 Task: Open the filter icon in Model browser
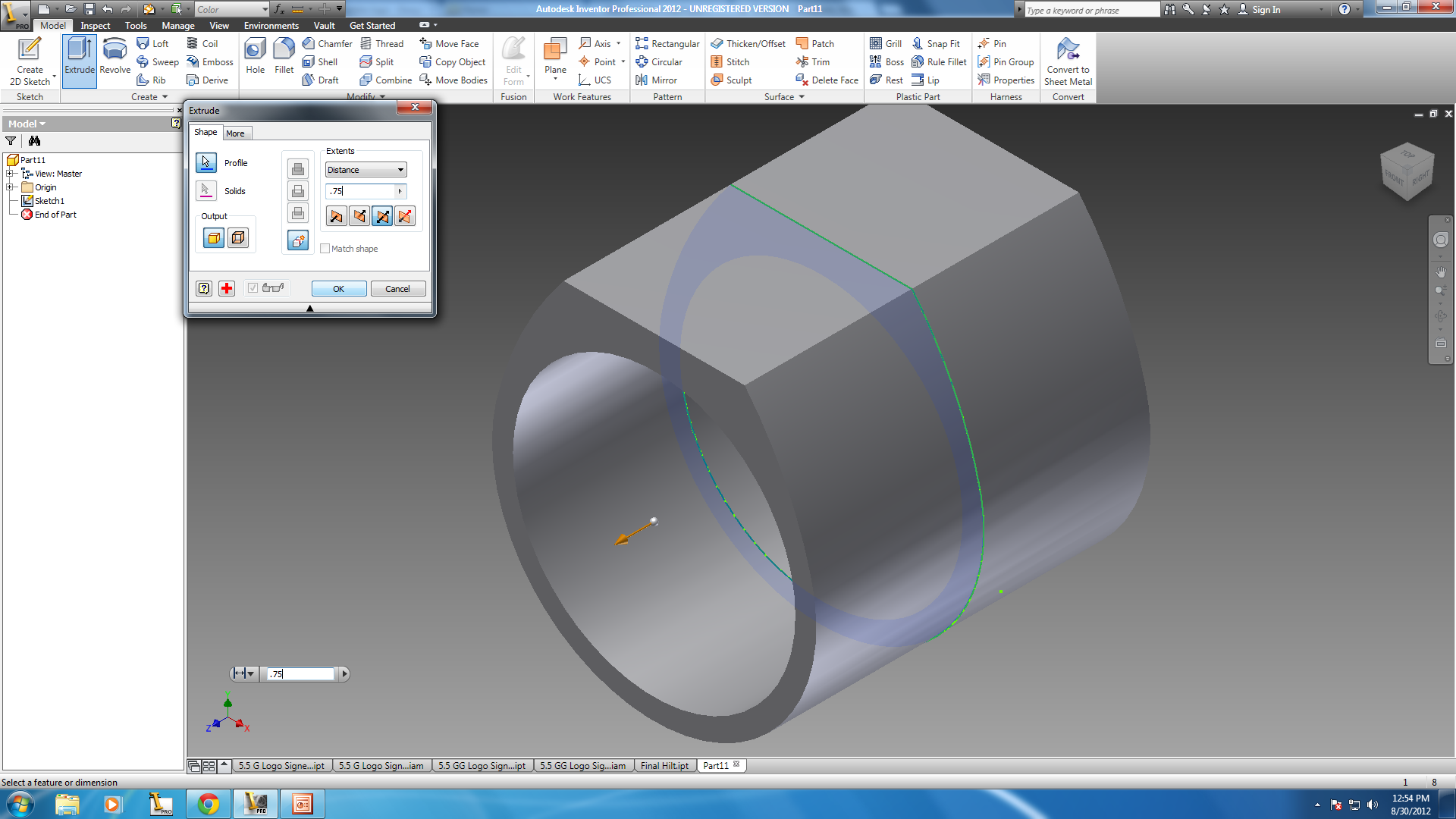pyautogui.click(x=11, y=140)
